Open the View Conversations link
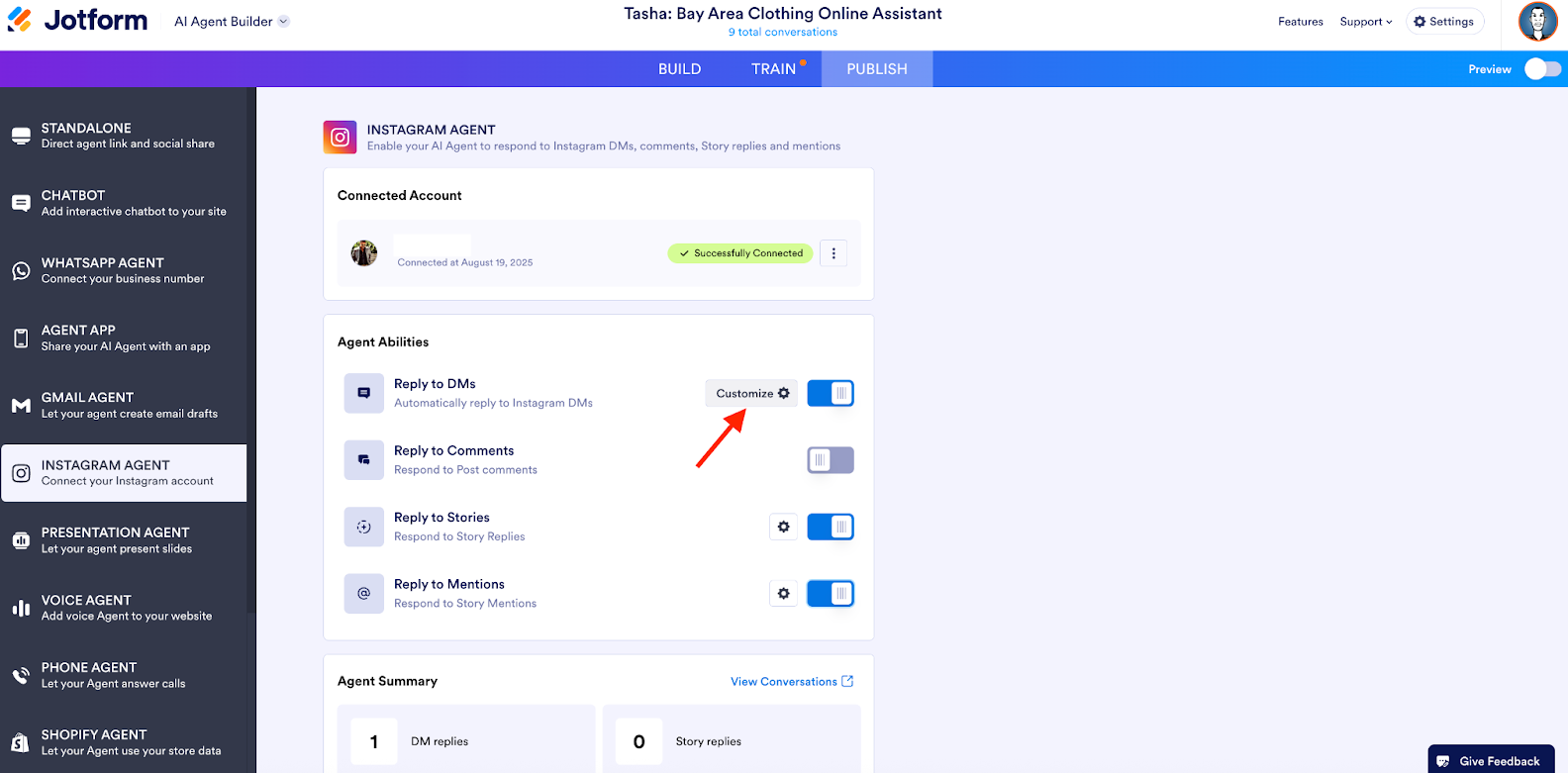 pyautogui.click(x=791, y=682)
